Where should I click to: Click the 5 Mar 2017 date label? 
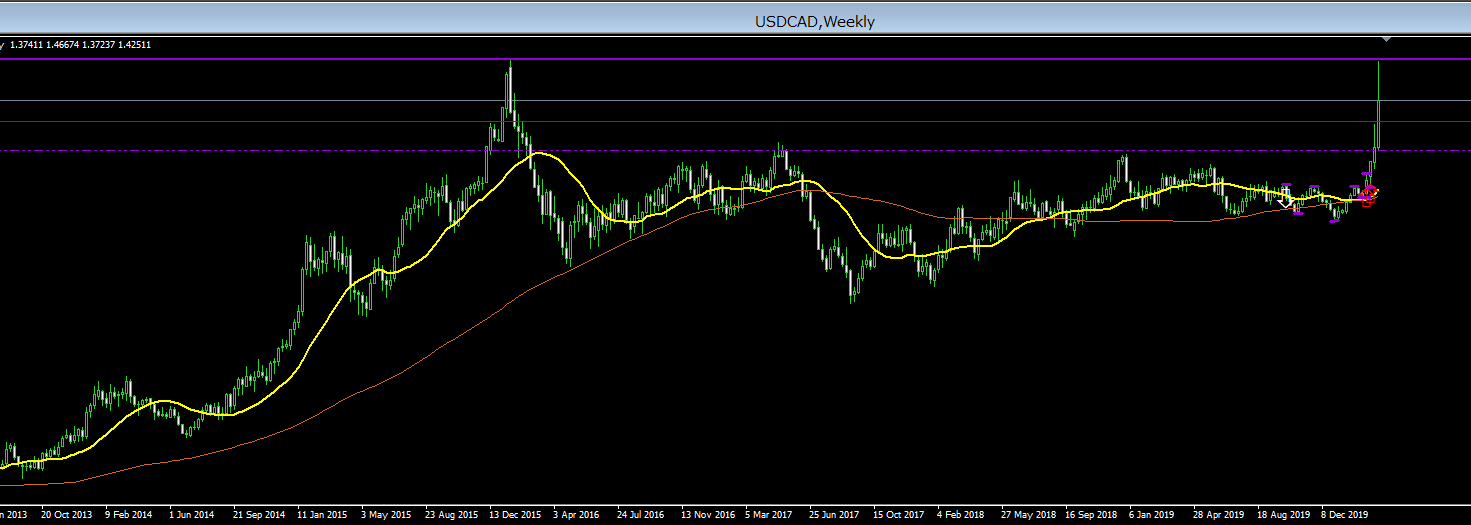(770, 515)
